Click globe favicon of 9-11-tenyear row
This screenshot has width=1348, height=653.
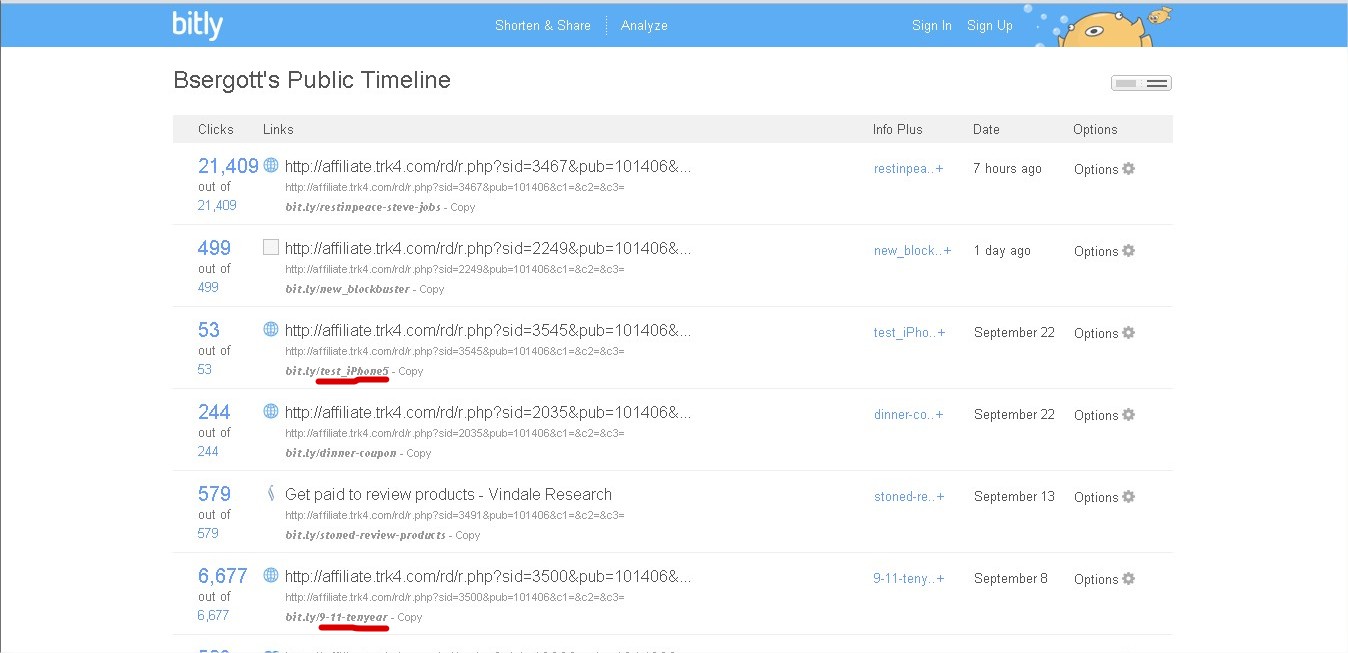click(x=271, y=575)
